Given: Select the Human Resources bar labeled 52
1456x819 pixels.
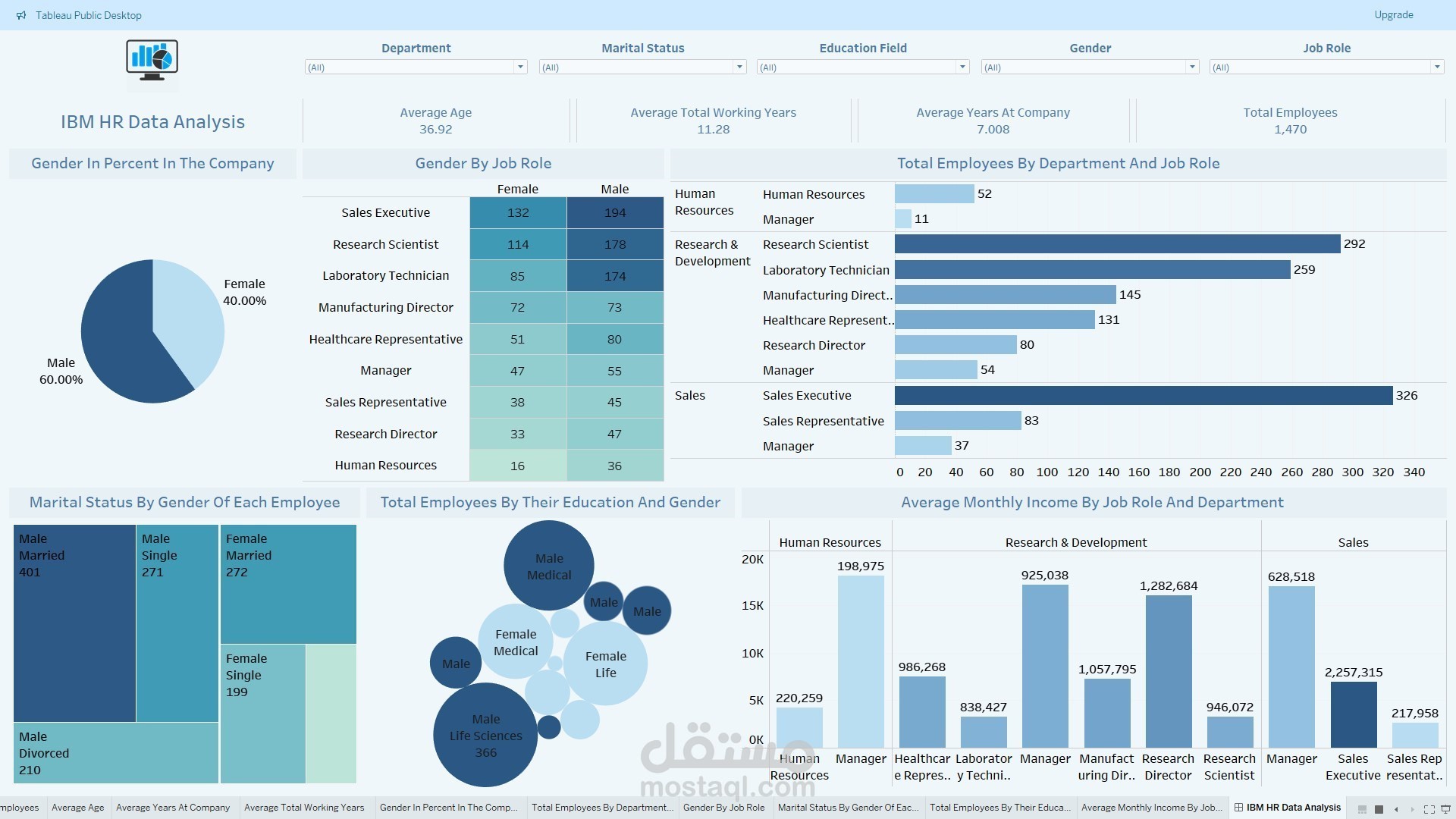Looking at the screenshot, I should pyautogui.click(x=934, y=194).
